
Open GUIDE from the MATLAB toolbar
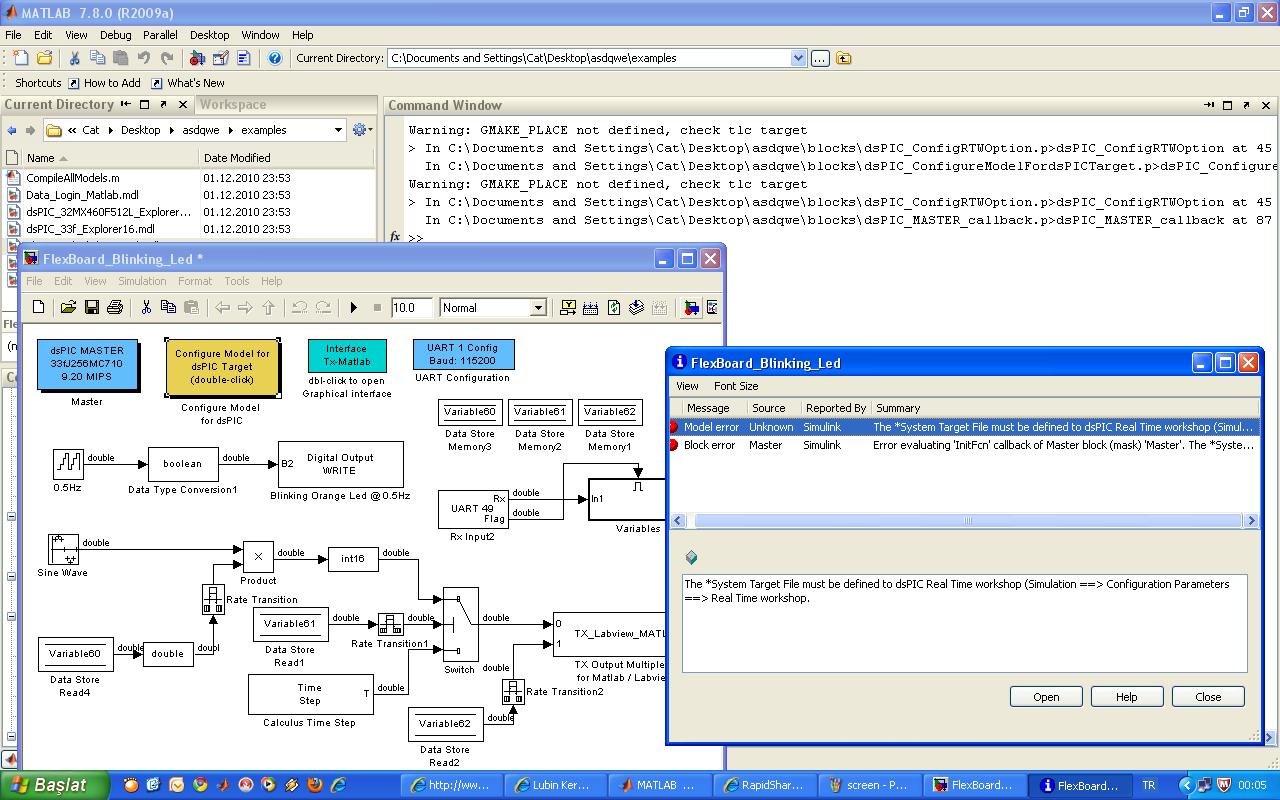[220, 58]
